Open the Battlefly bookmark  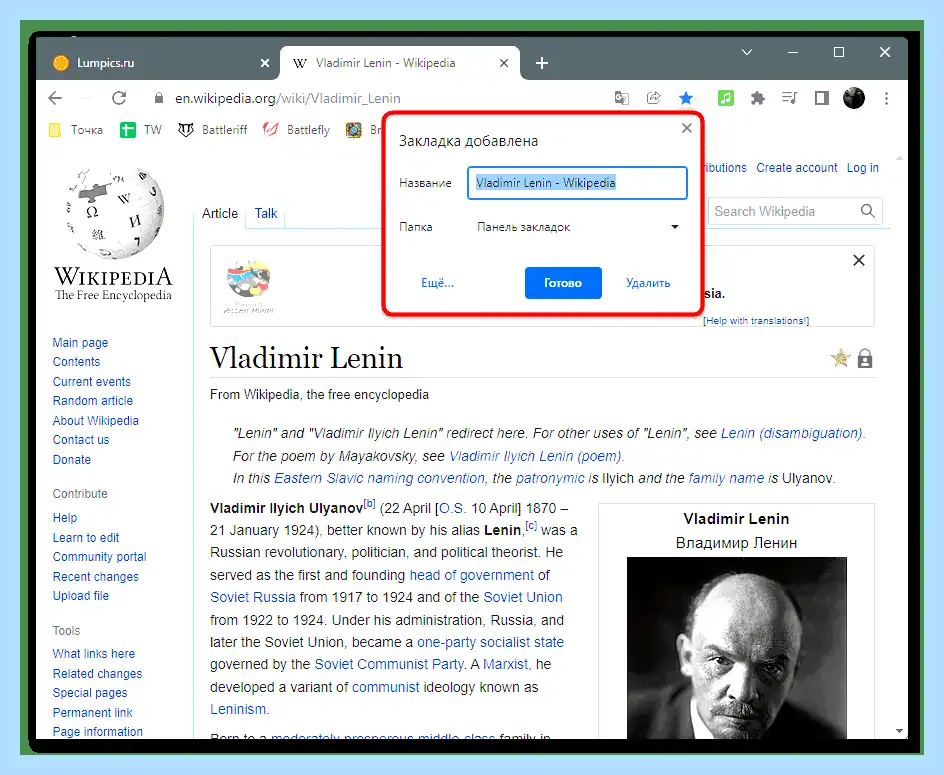coord(297,129)
